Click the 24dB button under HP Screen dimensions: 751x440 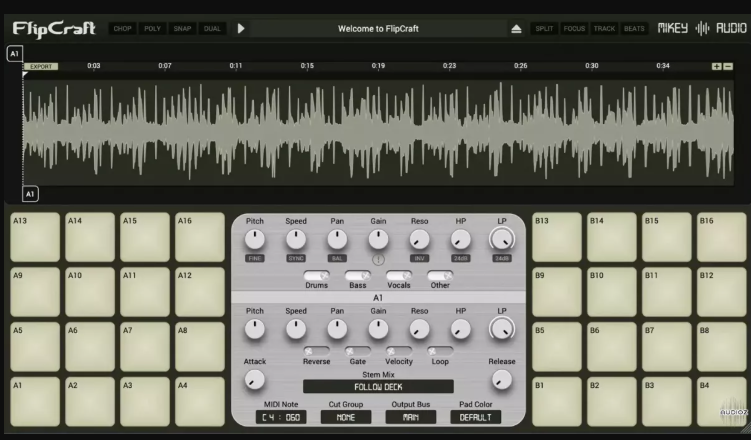(461, 259)
